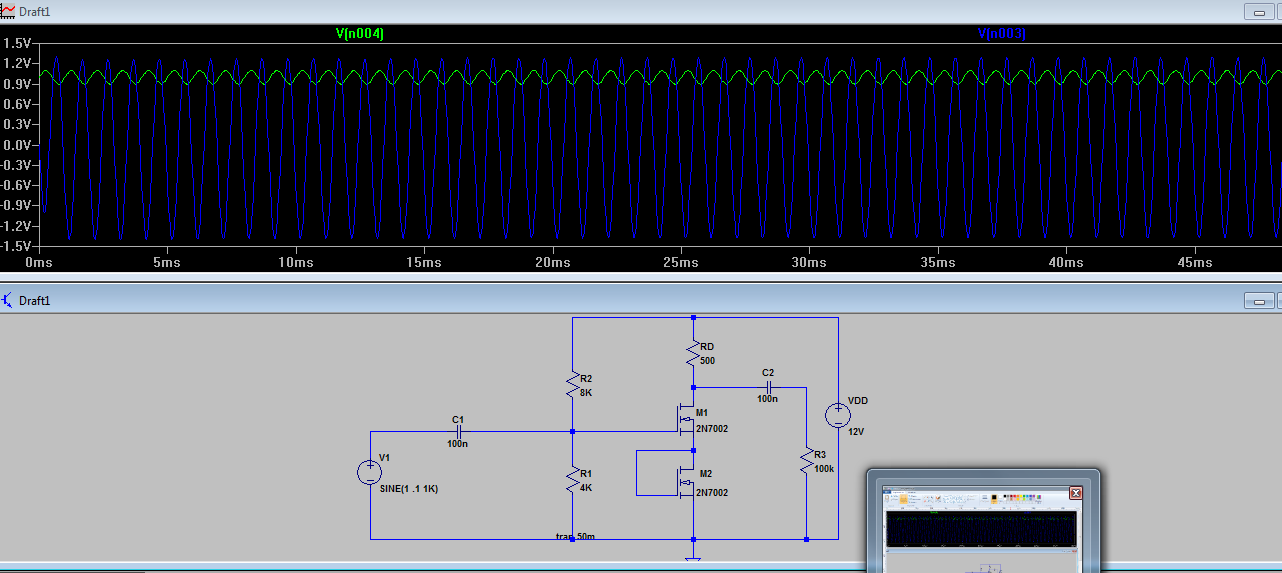Click resistor R2 in the bias divider
The image size is (1282, 573).
click(x=572, y=384)
